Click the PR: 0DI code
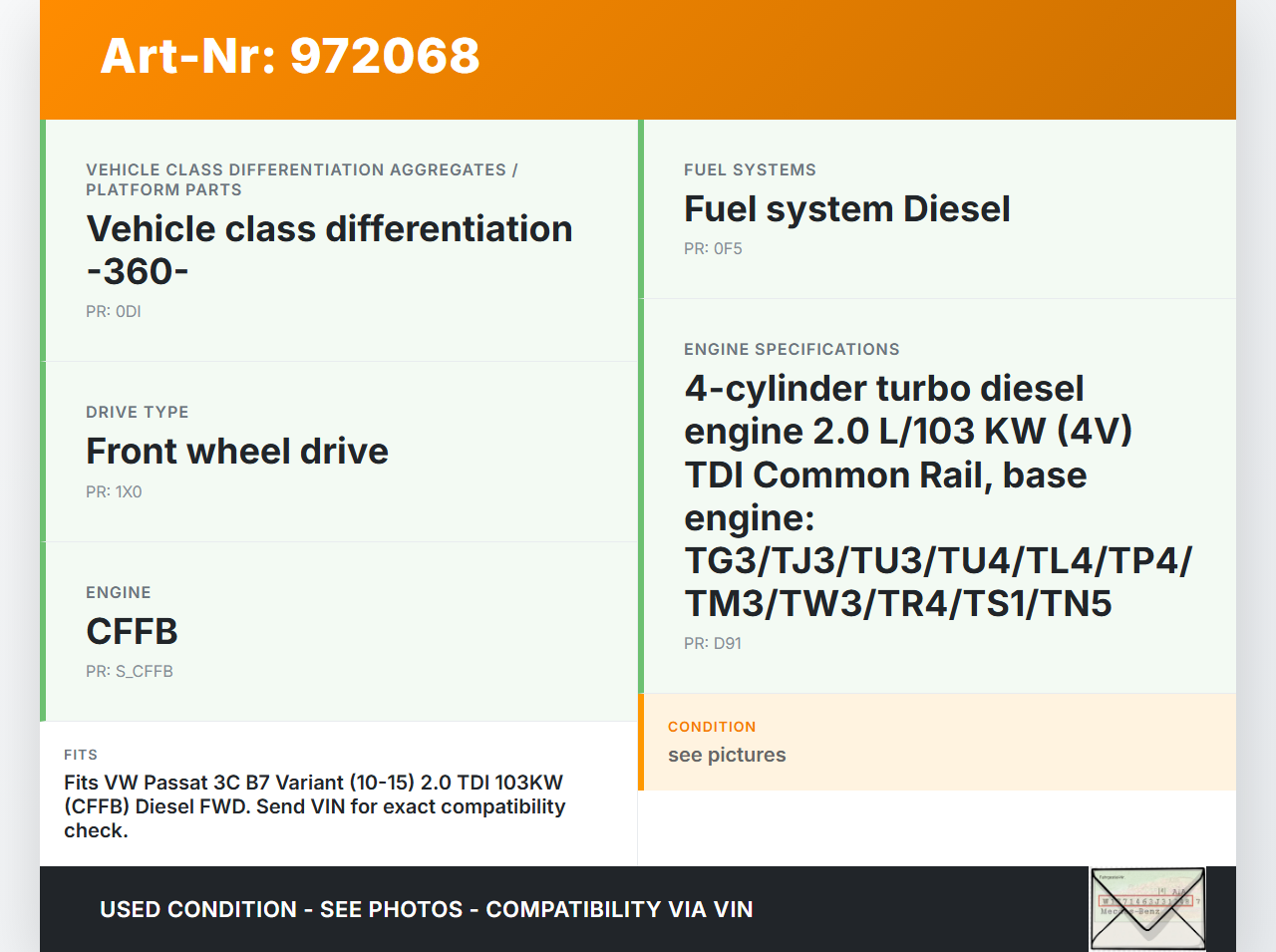 (114, 311)
